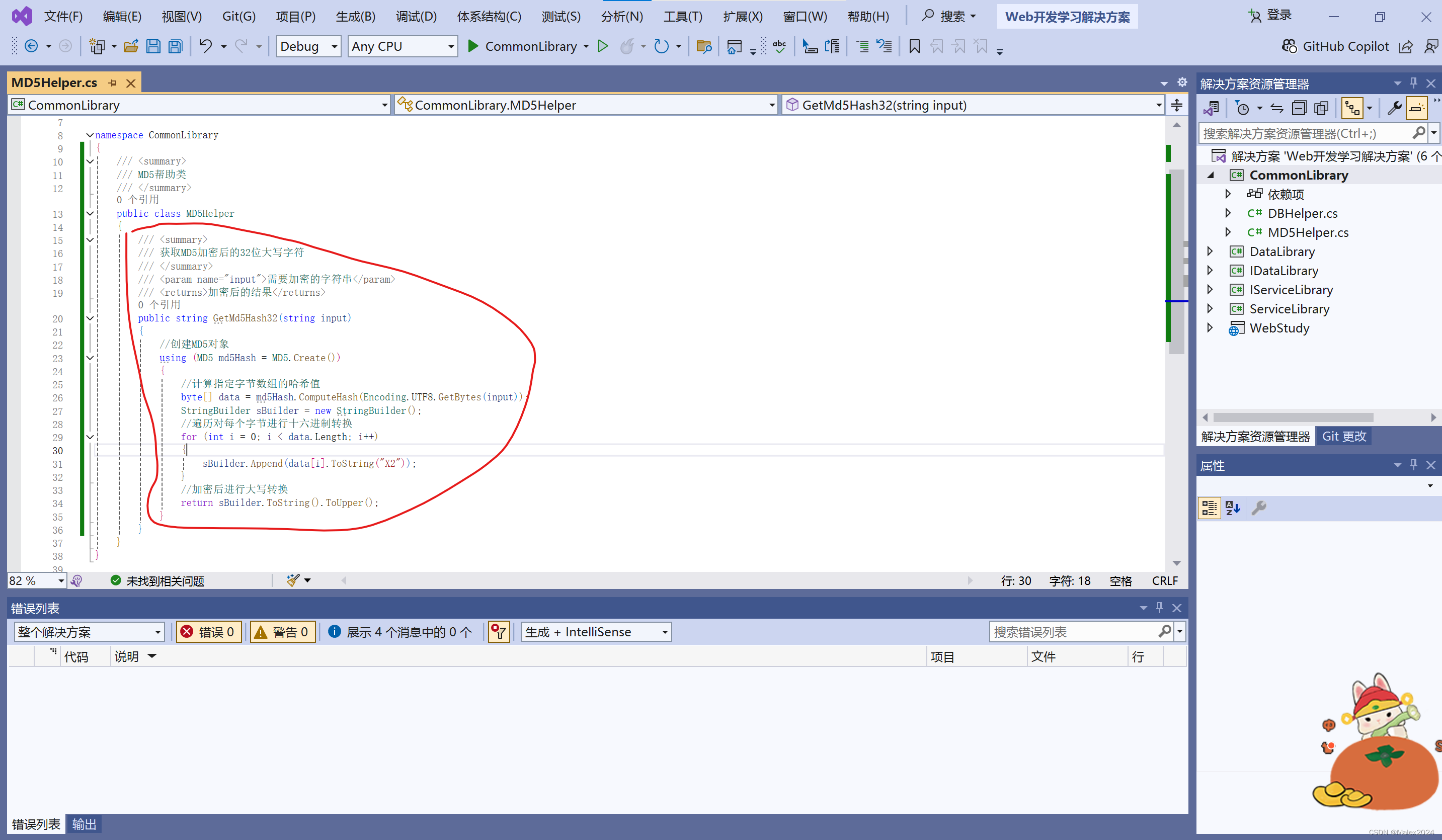Screen dimensions: 1442x840
Task: Click the Undo toolbar icon
Action: [205, 46]
